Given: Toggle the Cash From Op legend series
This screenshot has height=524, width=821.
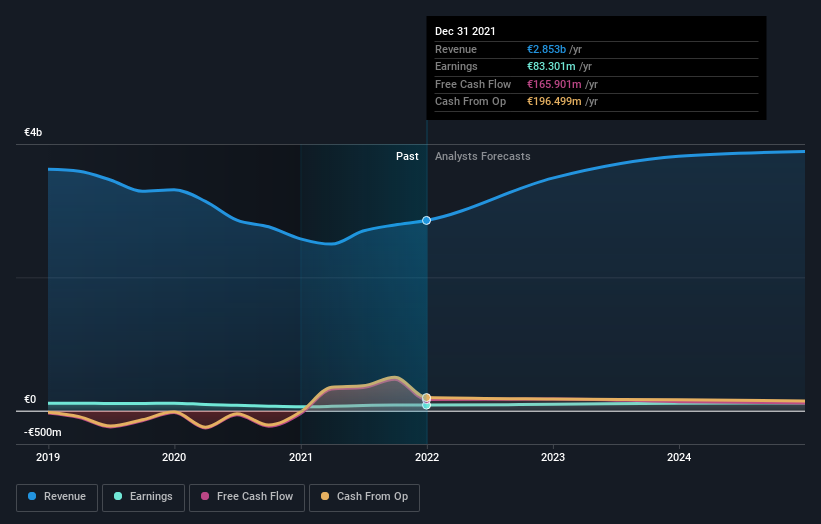Looking at the screenshot, I should click(x=364, y=497).
